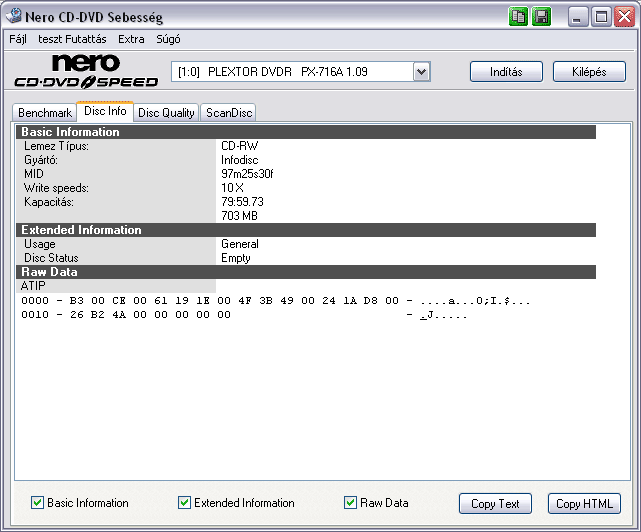Screen dimensions: 641x532
Task: Switch to the Benchmark tab
Action: pyautogui.click(x=45, y=112)
